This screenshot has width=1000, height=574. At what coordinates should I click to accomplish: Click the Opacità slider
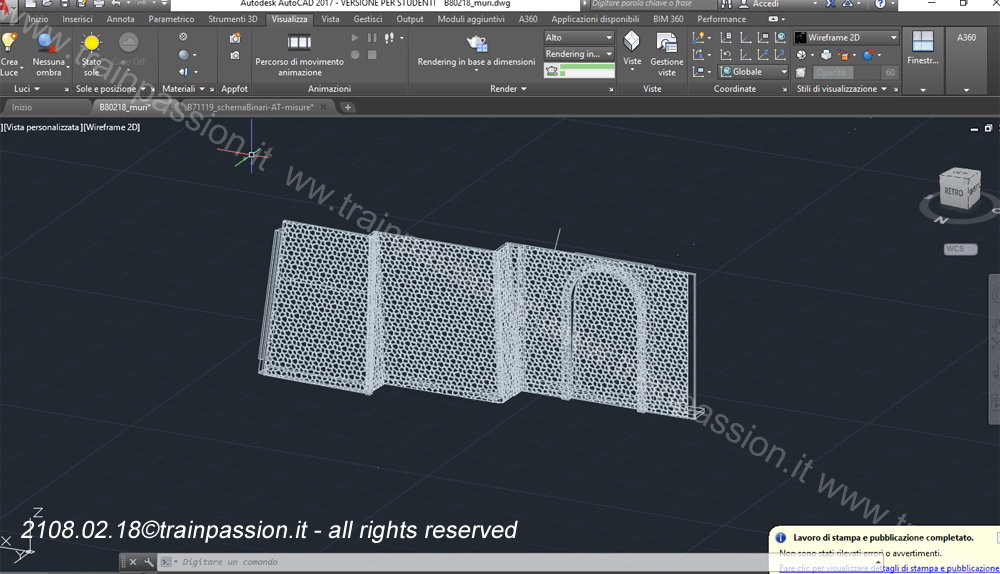click(837, 73)
